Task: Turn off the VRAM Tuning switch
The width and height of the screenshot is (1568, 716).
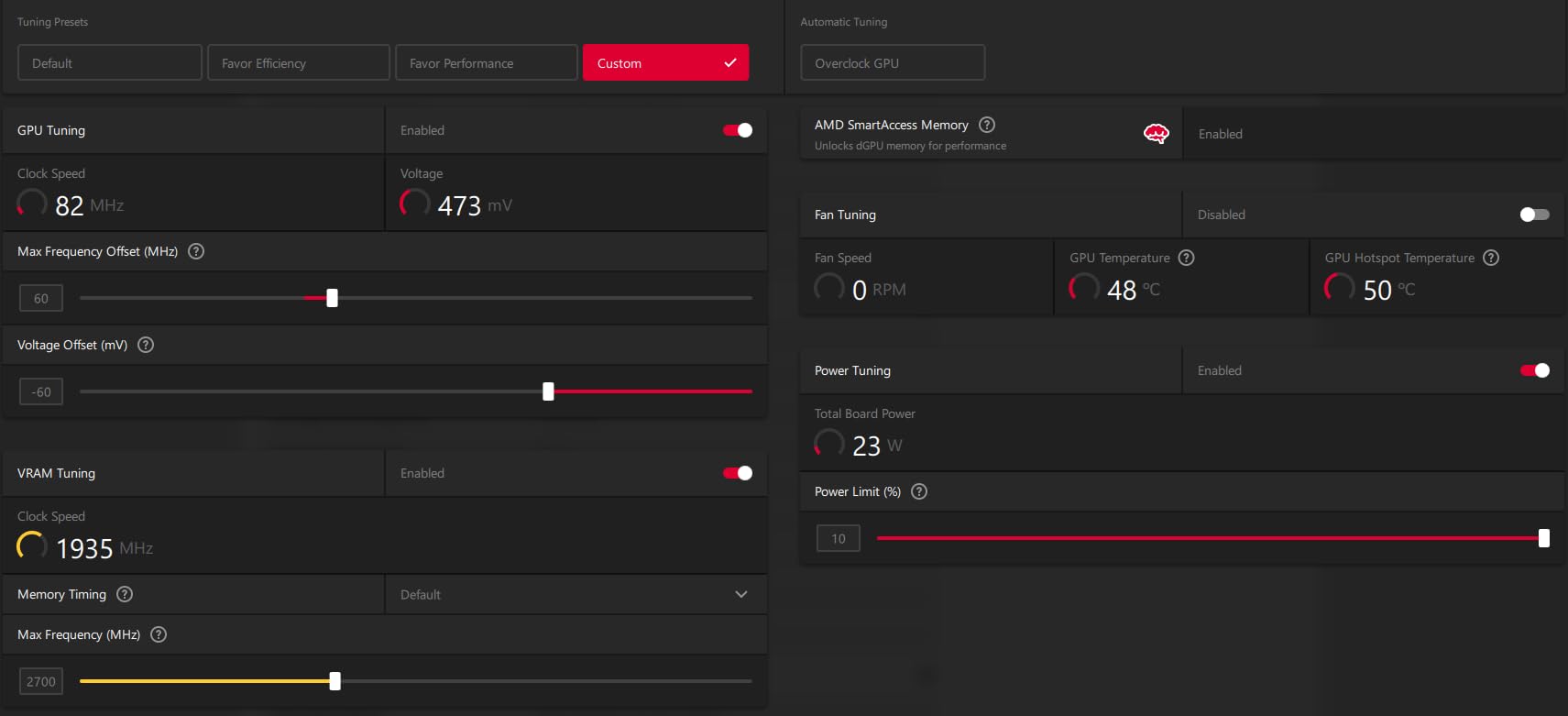Action: tap(738, 473)
